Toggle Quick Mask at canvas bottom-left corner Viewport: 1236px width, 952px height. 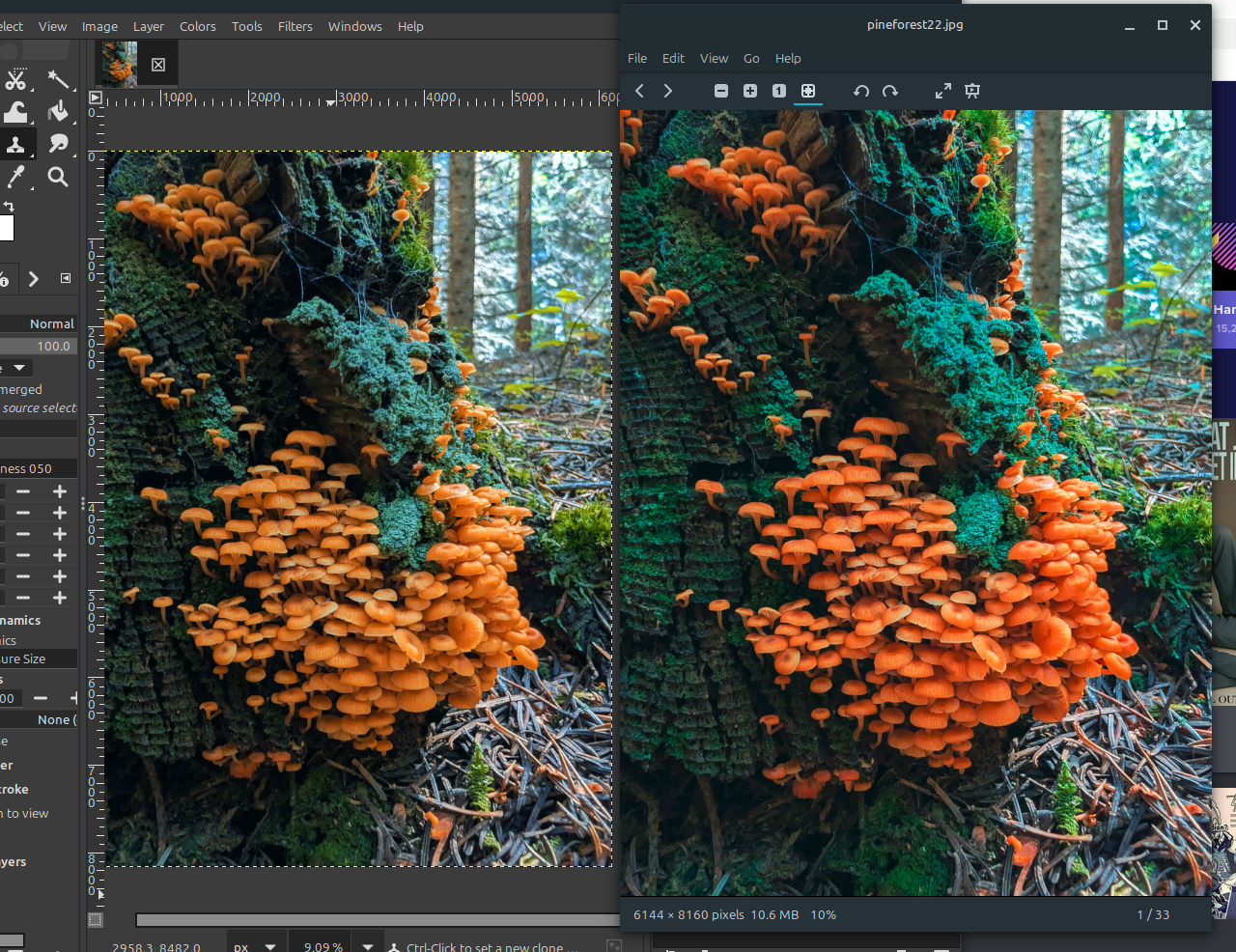pyautogui.click(x=96, y=920)
